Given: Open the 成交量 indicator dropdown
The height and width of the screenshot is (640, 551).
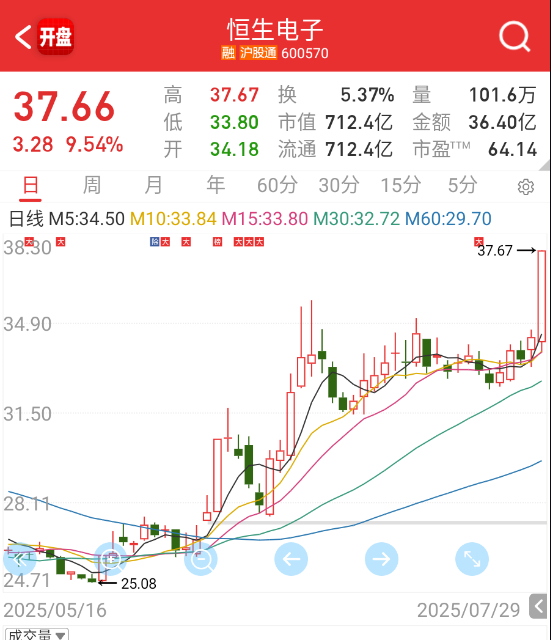Looking at the screenshot, I should [x=36, y=635].
